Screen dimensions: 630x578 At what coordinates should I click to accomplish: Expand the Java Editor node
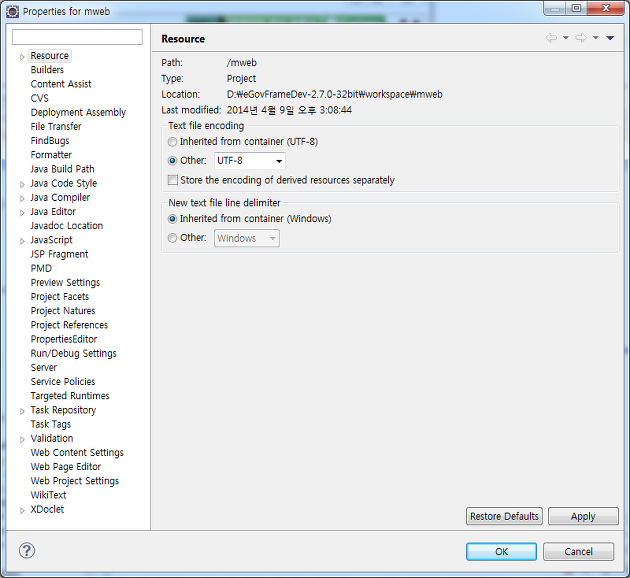click(22, 213)
